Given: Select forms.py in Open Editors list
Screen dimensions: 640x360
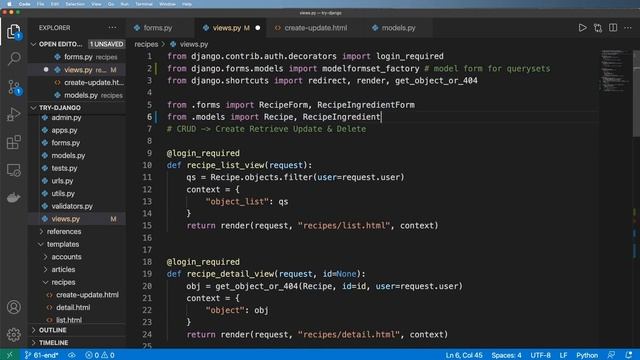Looking at the screenshot, I should (78, 57).
